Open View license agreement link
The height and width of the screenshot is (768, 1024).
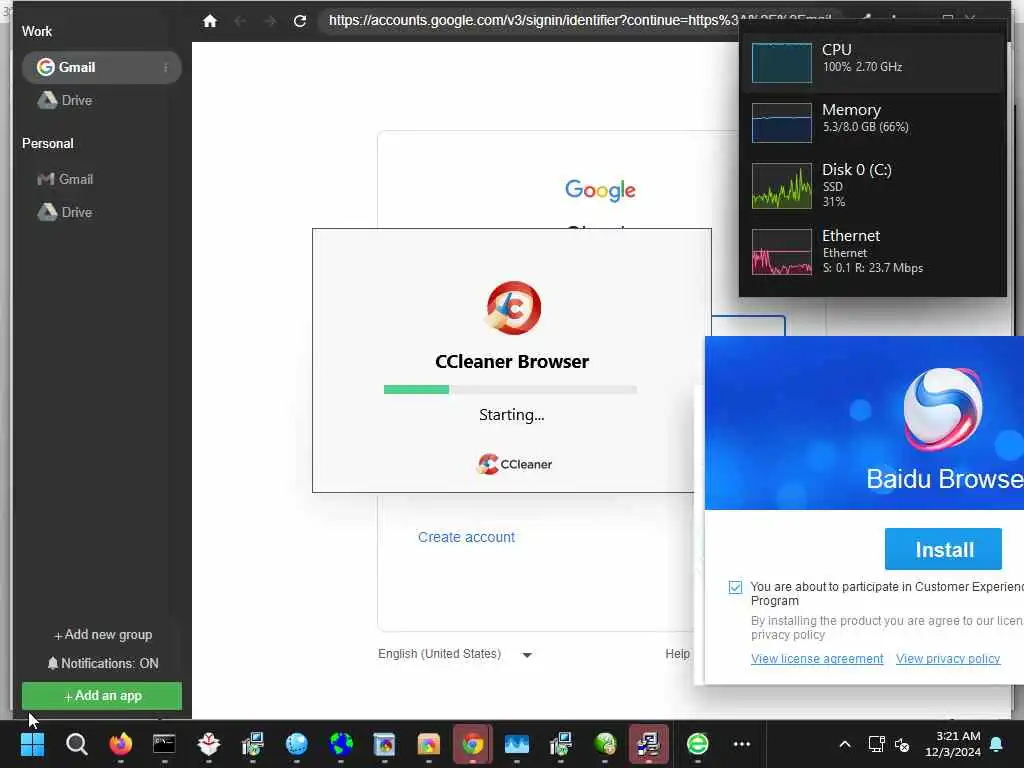[817, 659]
